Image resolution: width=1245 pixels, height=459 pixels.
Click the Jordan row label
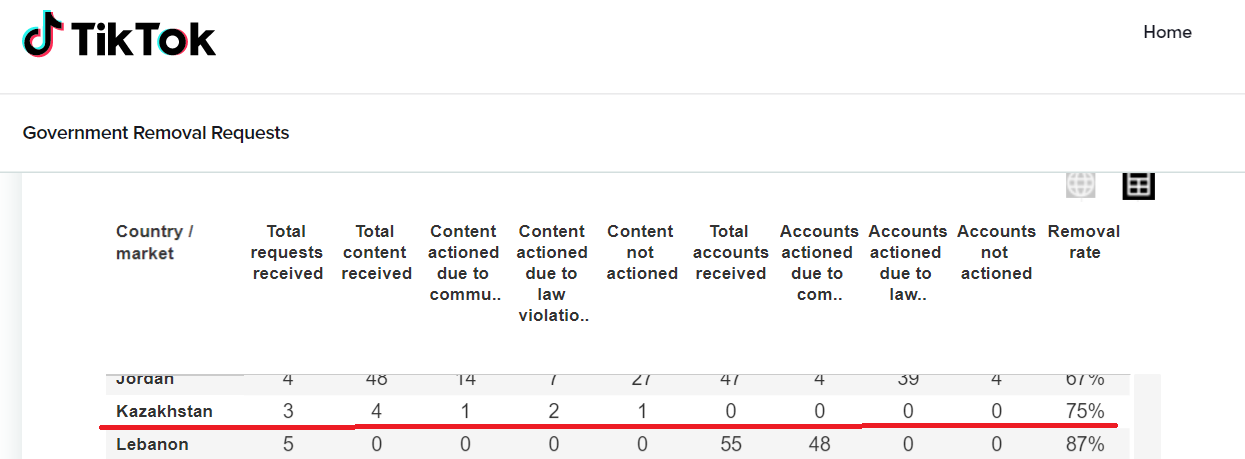[145, 379]
